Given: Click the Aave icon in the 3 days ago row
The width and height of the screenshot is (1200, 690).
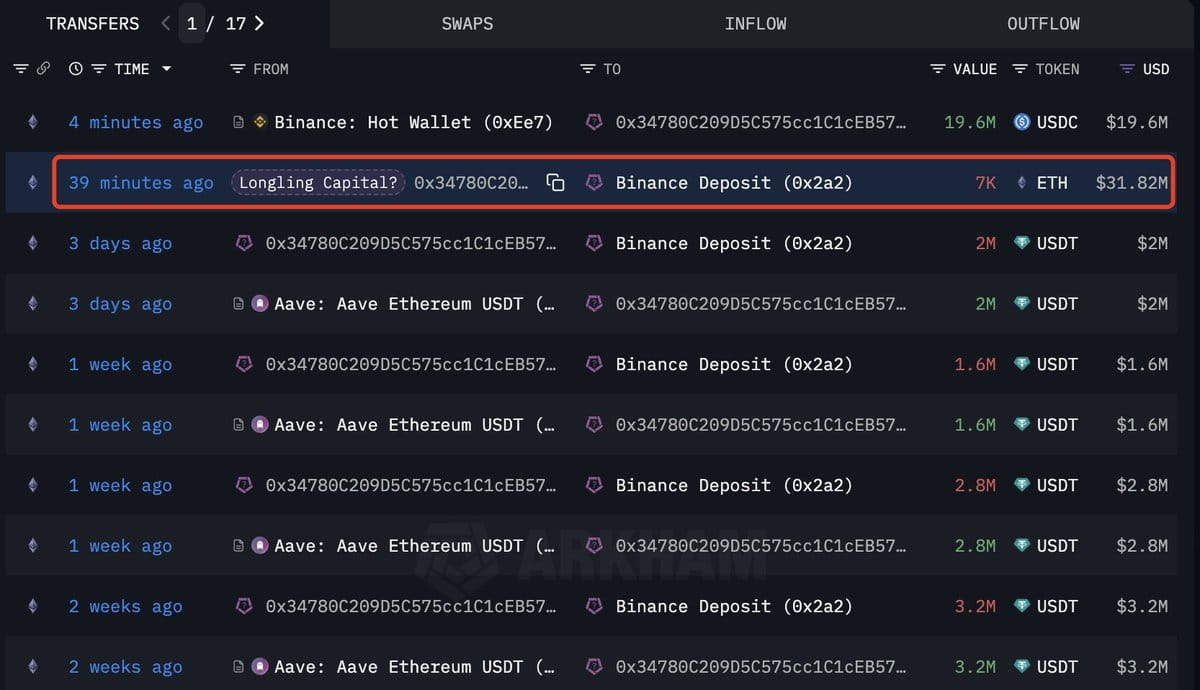Looking at the screenshot, I should 260,304.
